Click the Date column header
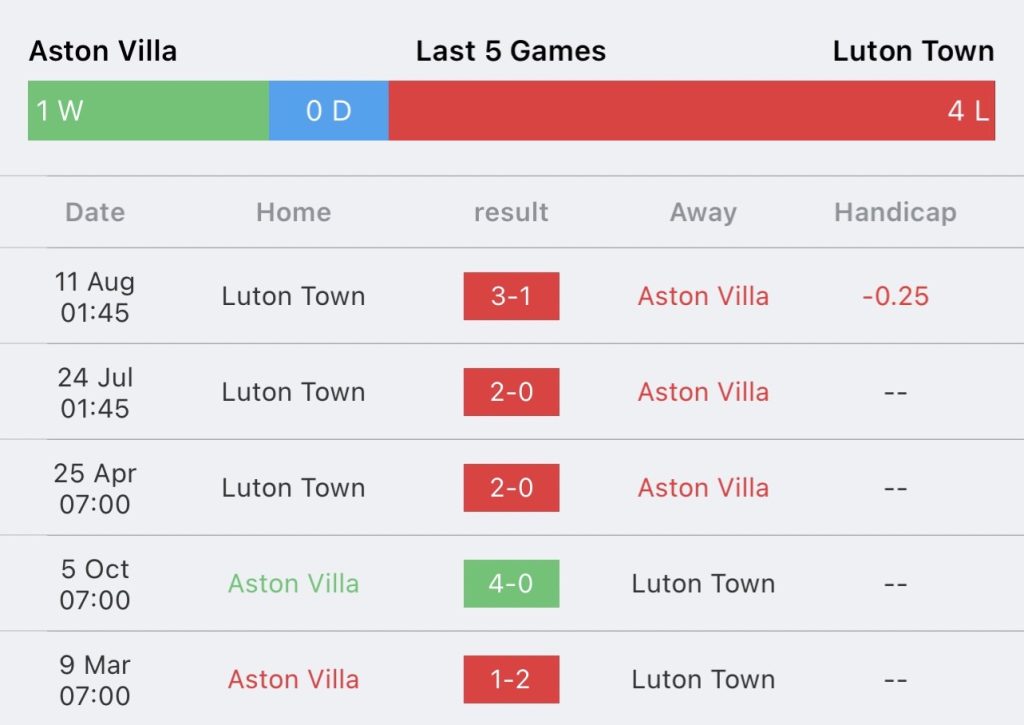Viewport: 1024px width, 725px height. [95, 212]
